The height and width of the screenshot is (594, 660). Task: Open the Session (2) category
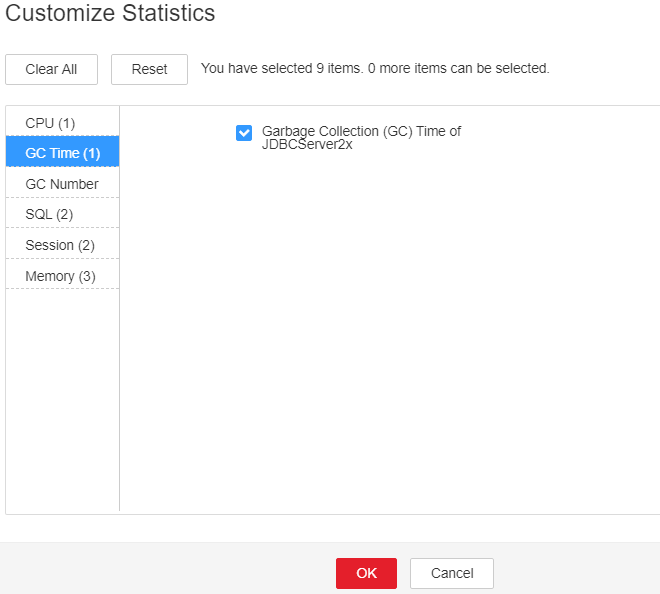(x=62, y=244)
